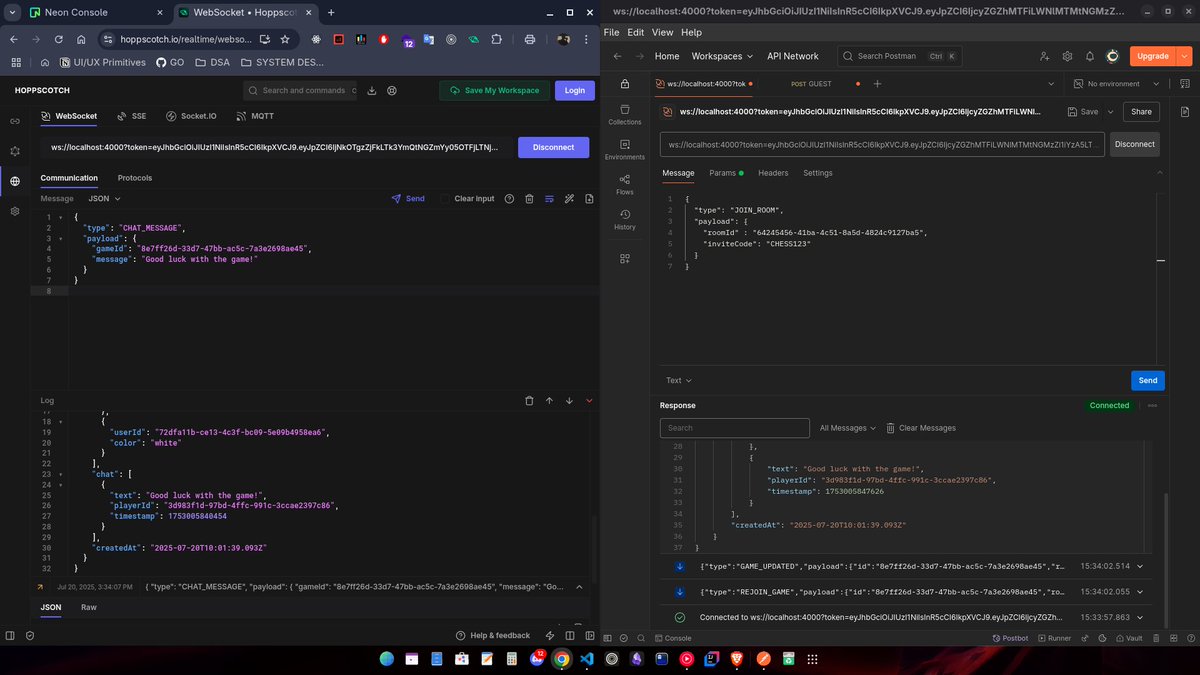Viewport: 1200px width, 675px height.
Task: Send the Hoppscotch WebSocket message
Action: [x=408, y=199]
